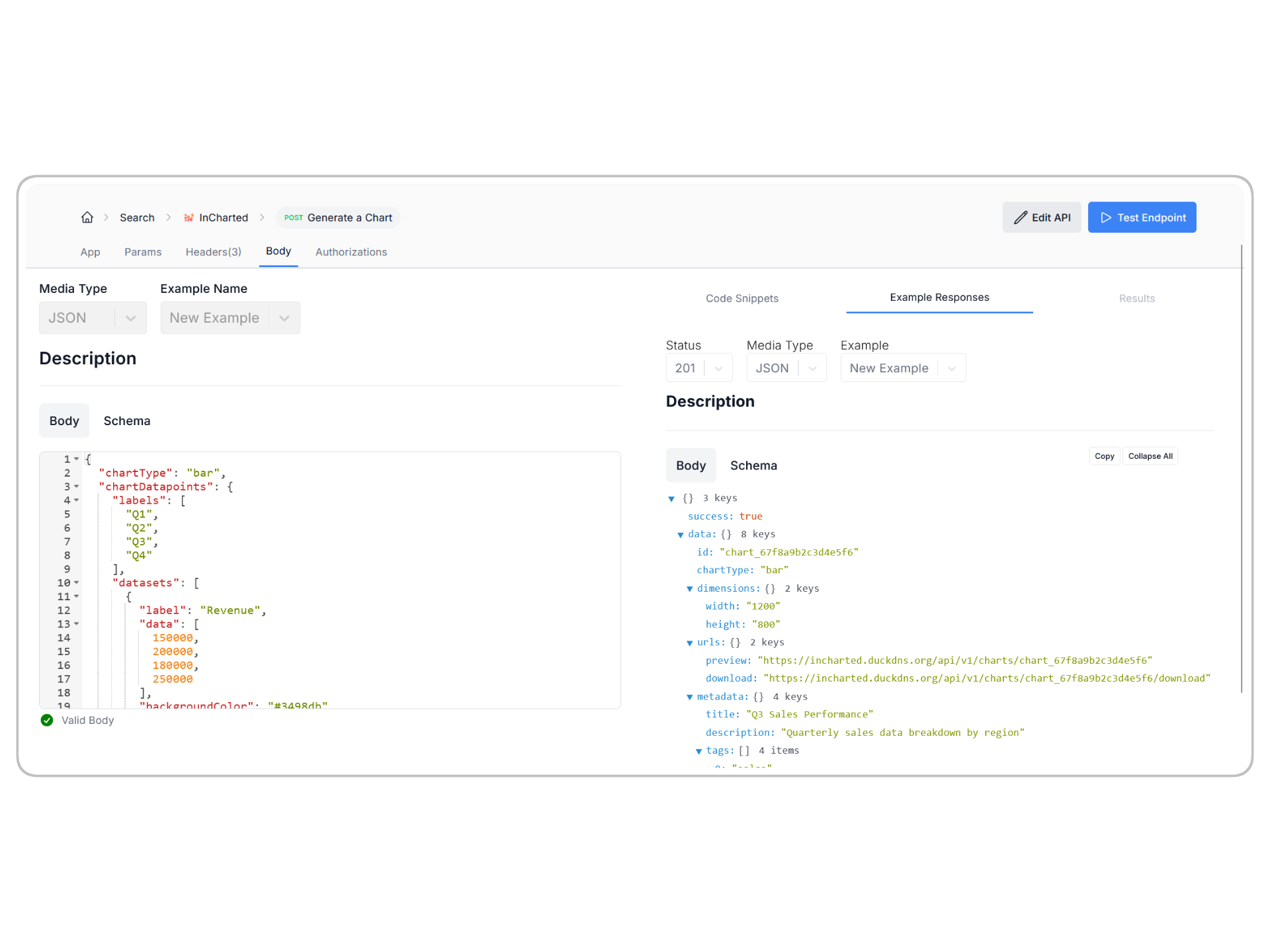The width and height of the screenshot is (1270, 952).
Task: Copy the example response body
Action: tap(1104, 456)
